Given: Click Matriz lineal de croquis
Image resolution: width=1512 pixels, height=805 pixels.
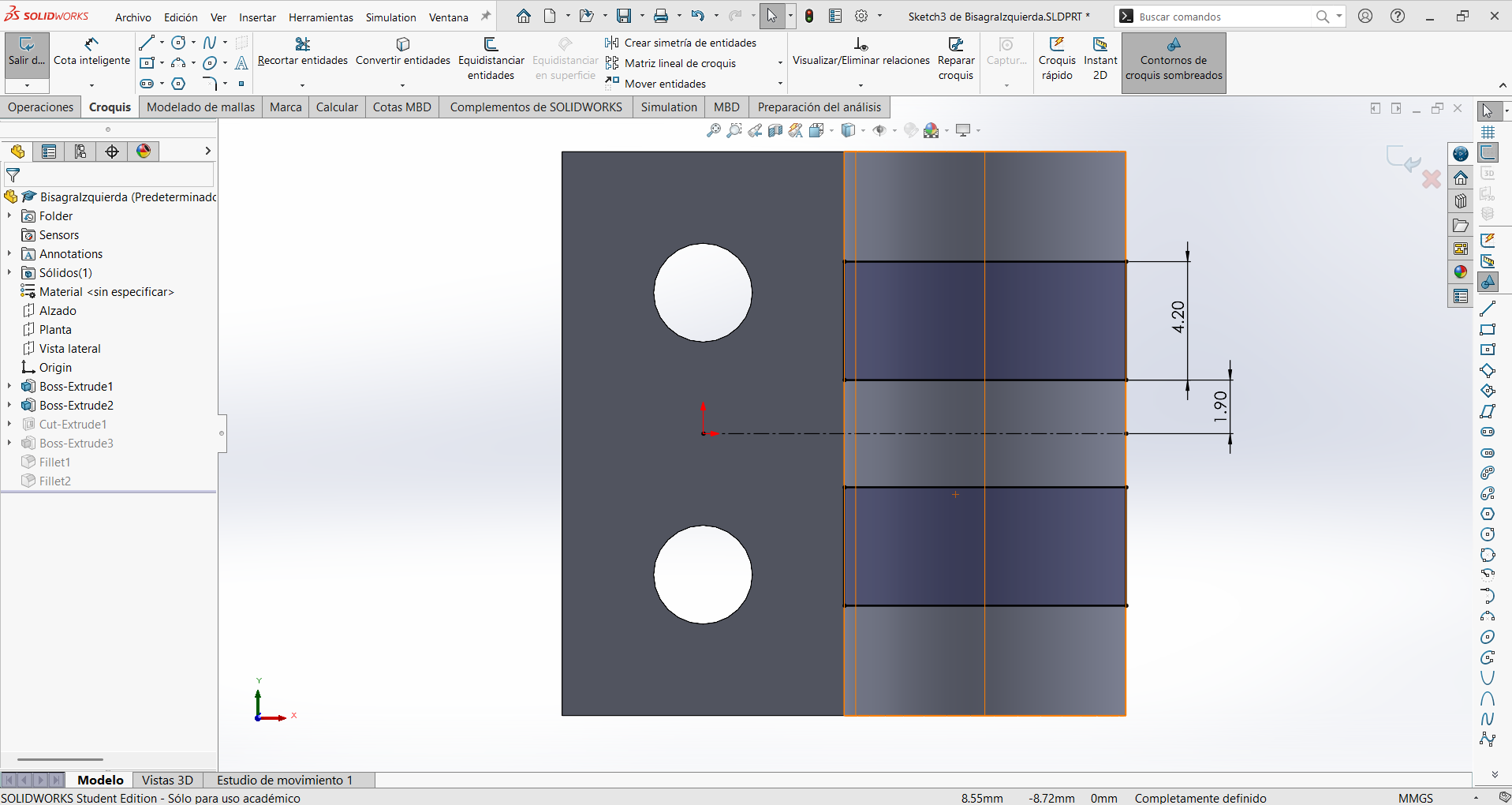Looking at the screenshot, I should point(671,63).
